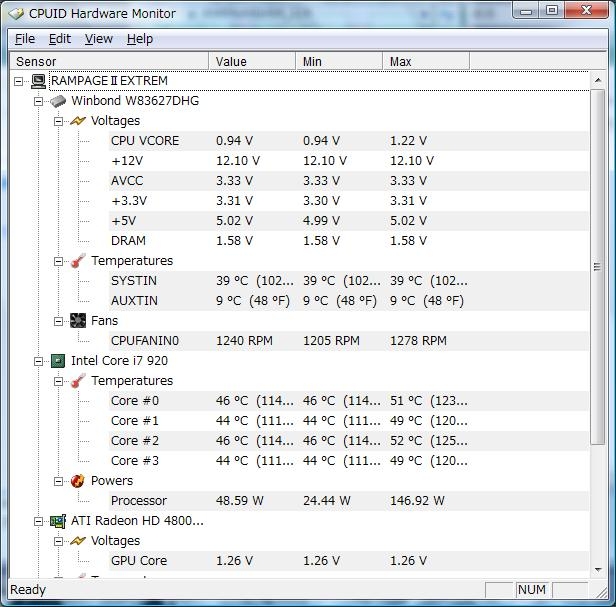This screenshot has width=616, height=607.
Task: Click the scroll up arrow of sensor list
Action: pyautogui.click(x=598, y=80)
